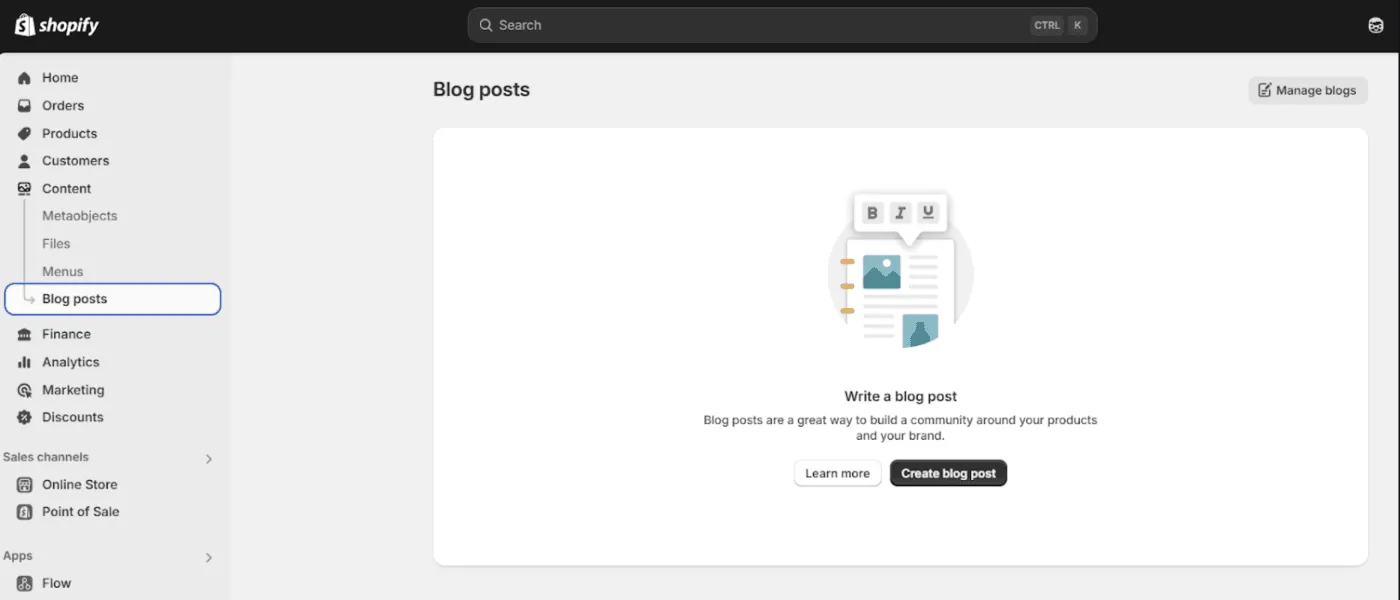
Task: Switch to the Metaobjects section
Action: (79, 215)
